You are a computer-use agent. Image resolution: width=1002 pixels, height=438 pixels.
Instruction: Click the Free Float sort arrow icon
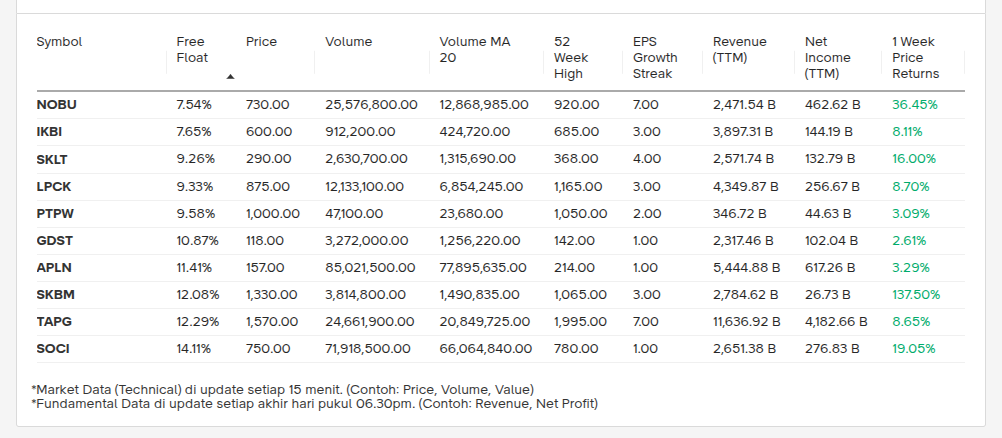tap(231, 76)
